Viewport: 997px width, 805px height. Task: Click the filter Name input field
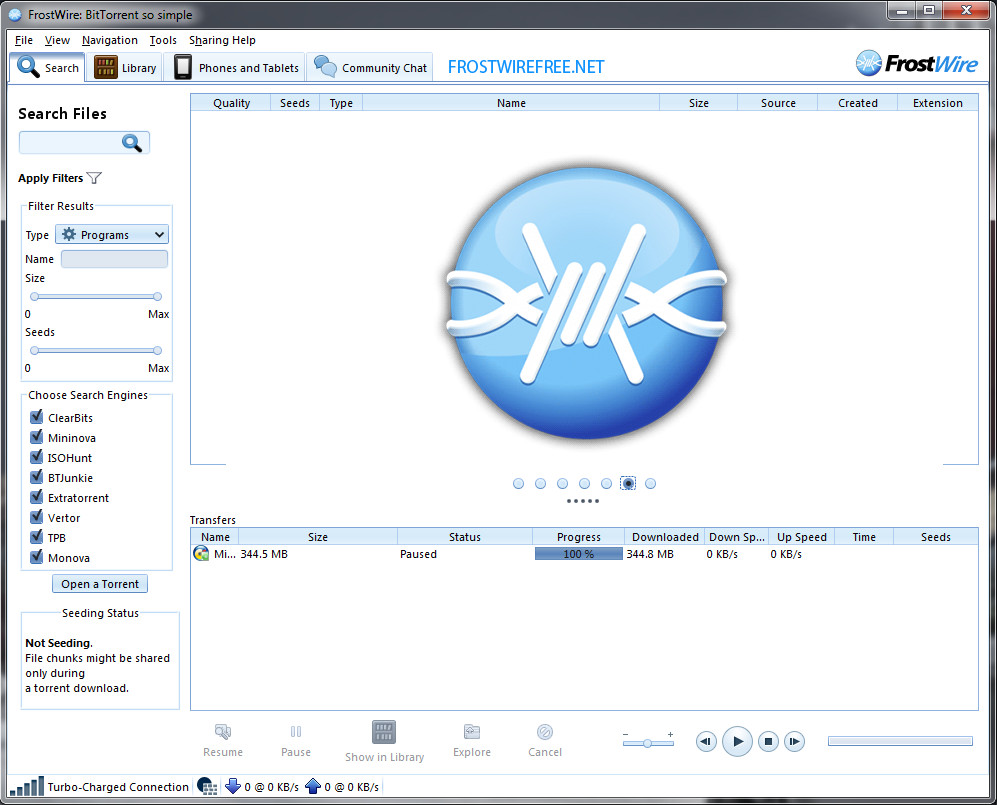114,259
